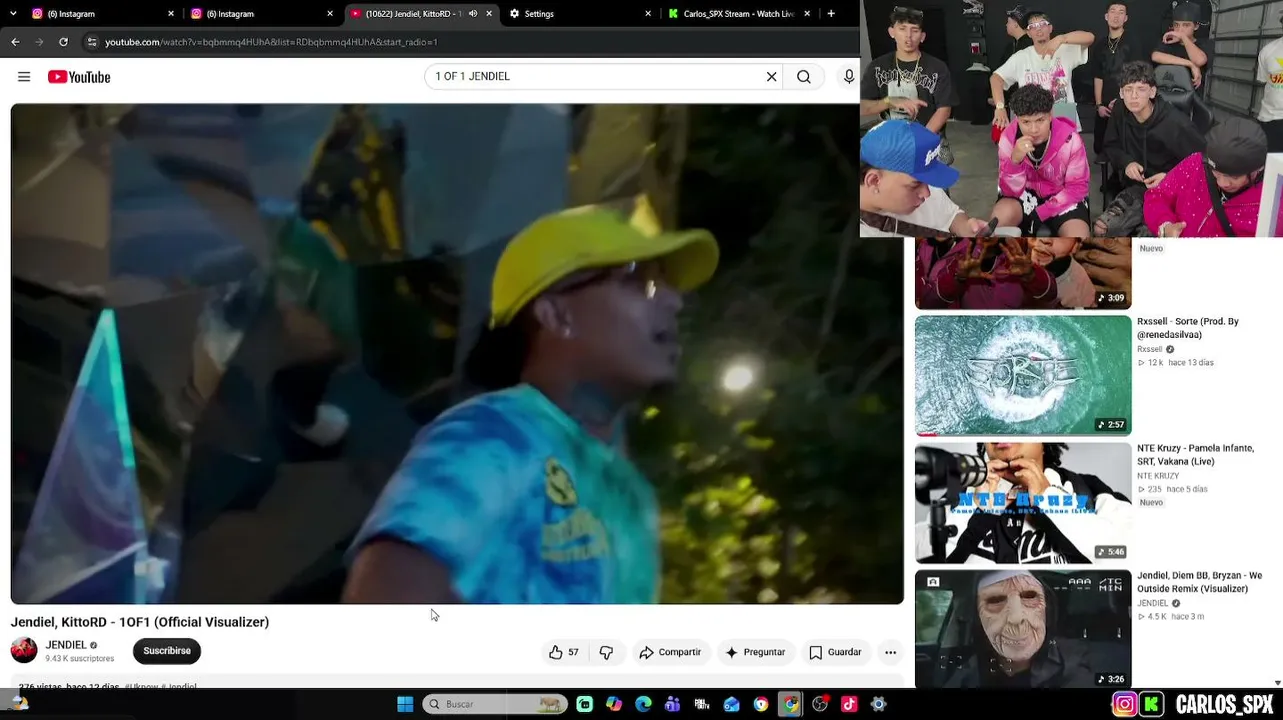Select the youtube.com address bar URL
Screen dimensions: 1283x720
point(271,42)
